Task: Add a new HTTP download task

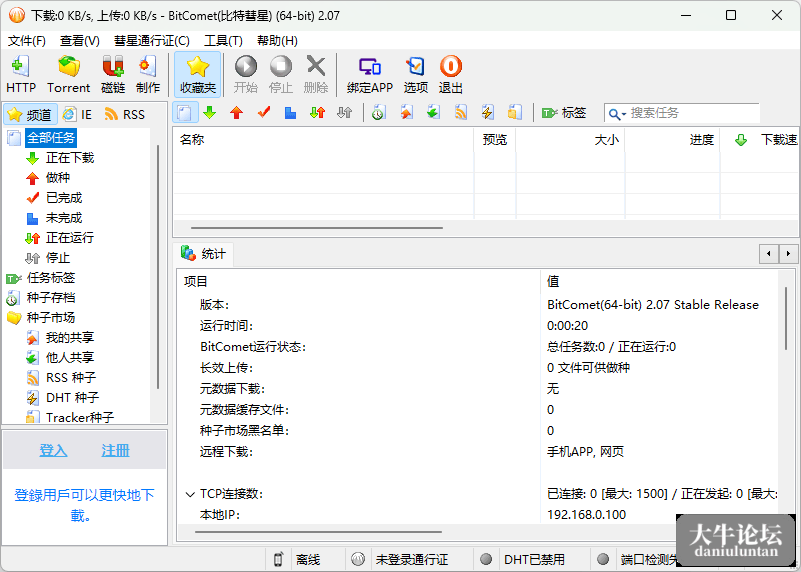Action: (21, 75)
